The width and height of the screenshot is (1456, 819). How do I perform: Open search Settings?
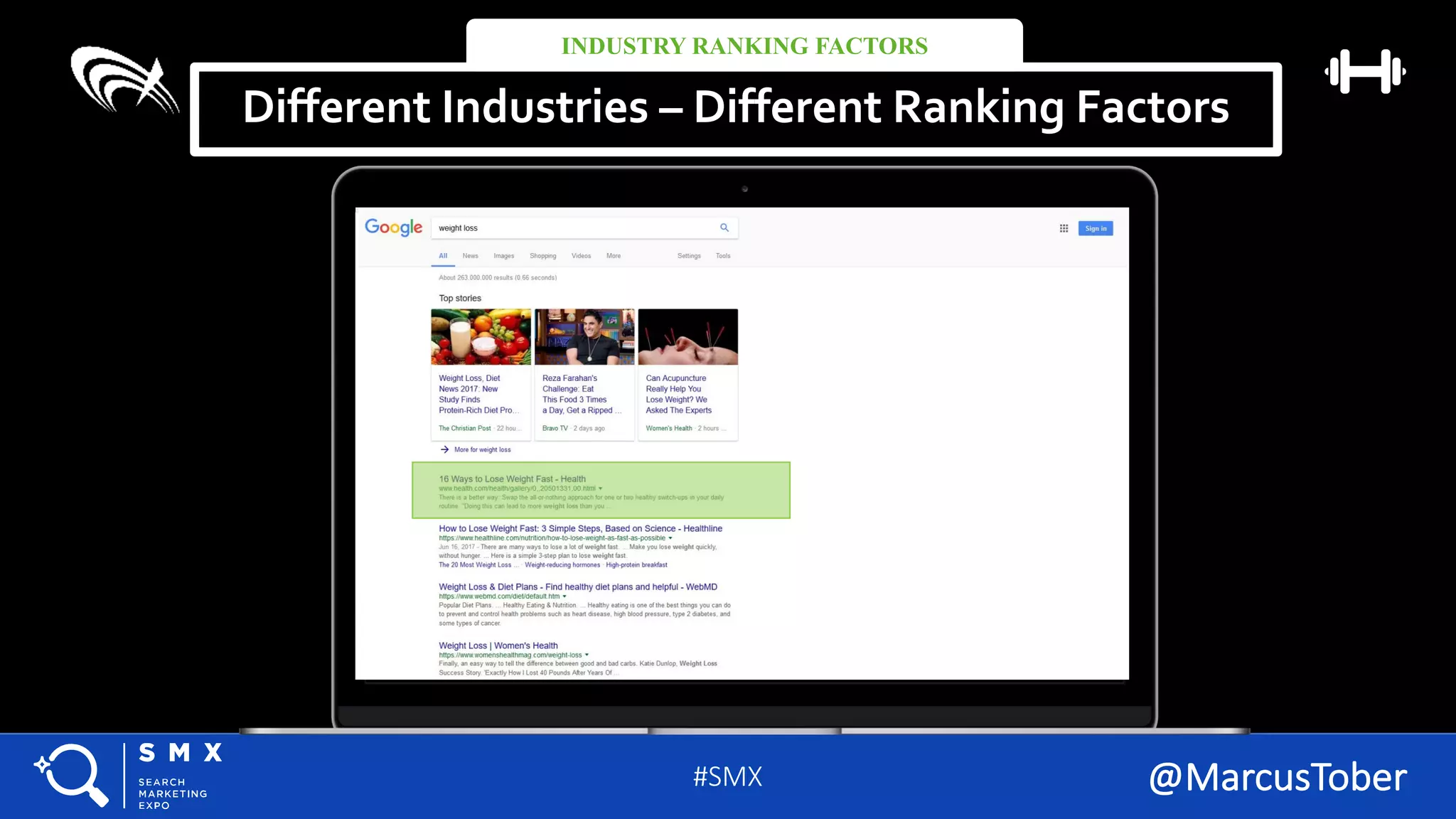coord(689,256)
